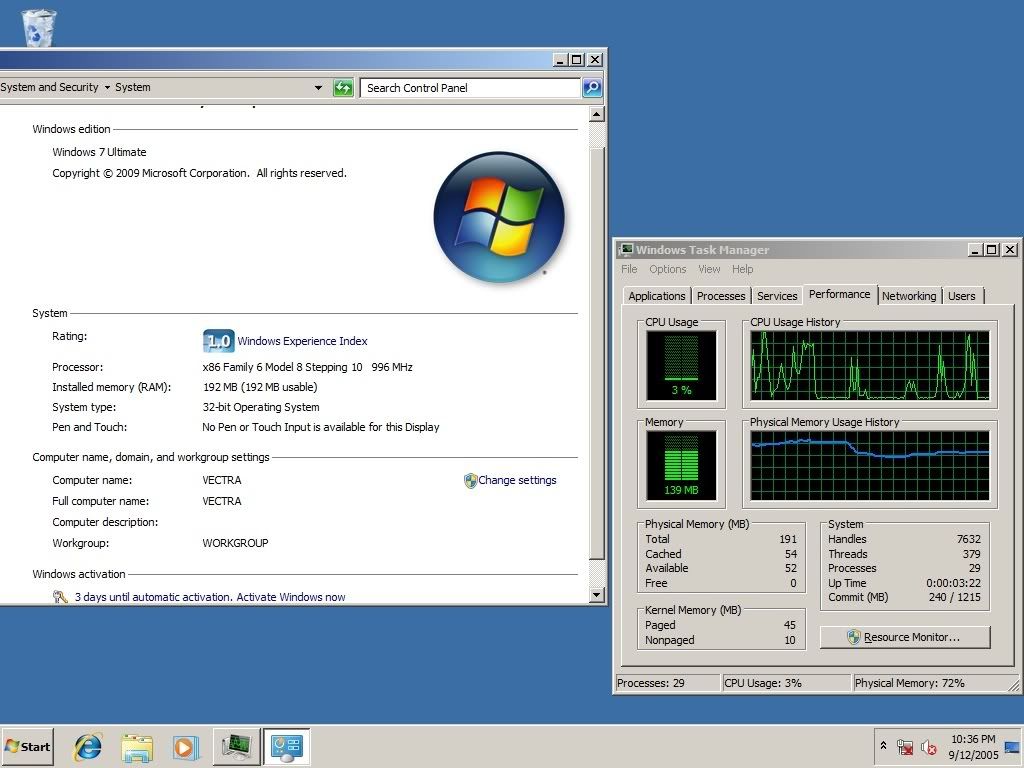The width and height of the screenshot is (1024, 768).
Task: Open Windows Media Player from taskbar
Action: (x=185, y=746)
